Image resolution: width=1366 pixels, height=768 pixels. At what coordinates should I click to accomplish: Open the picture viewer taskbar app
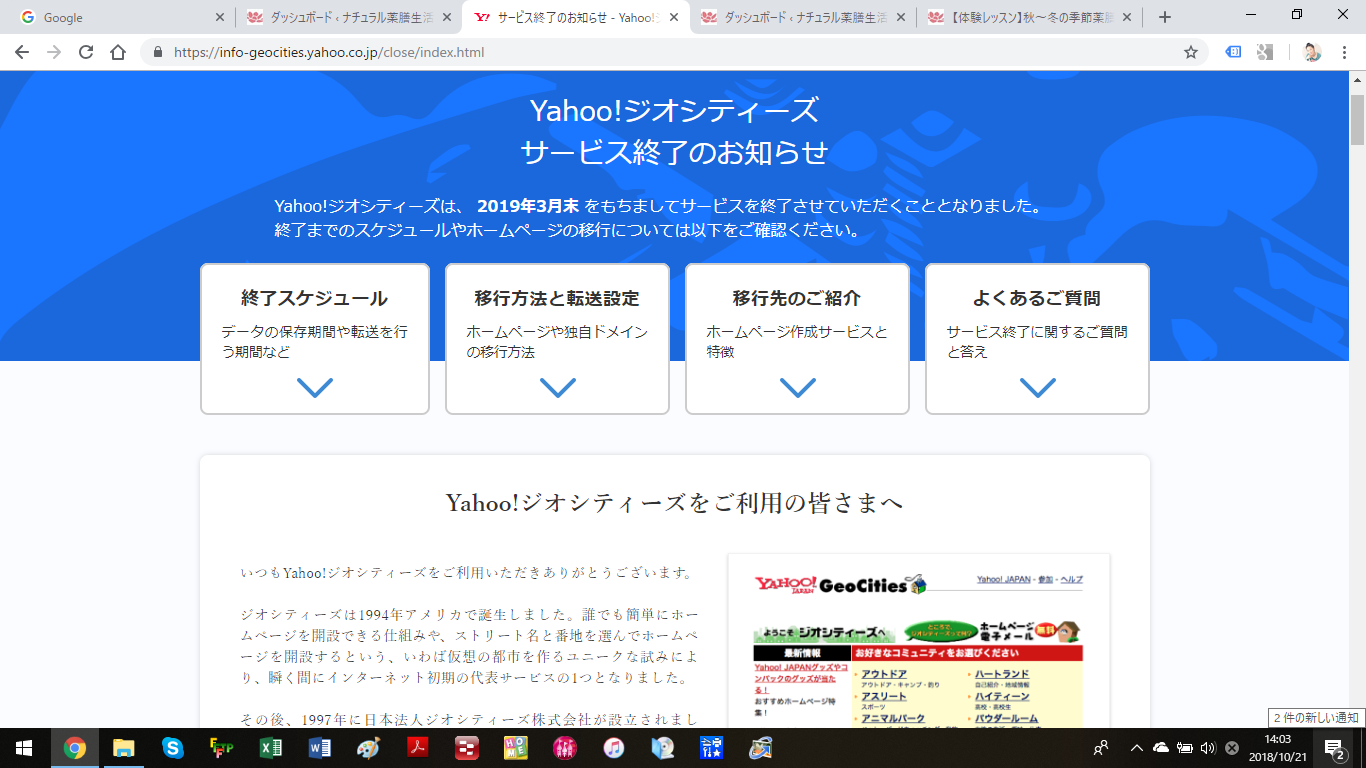point(760,748)
